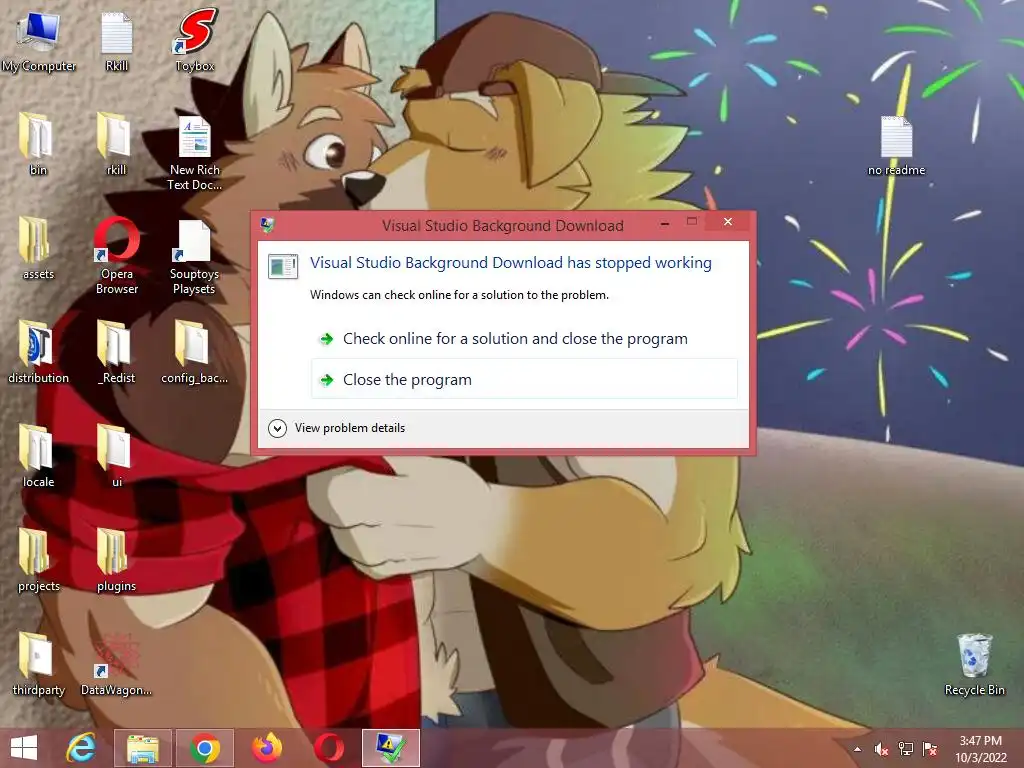Select the plugins folder icon
Viewport: 1024px width, 768px height.
click(116, 560)
